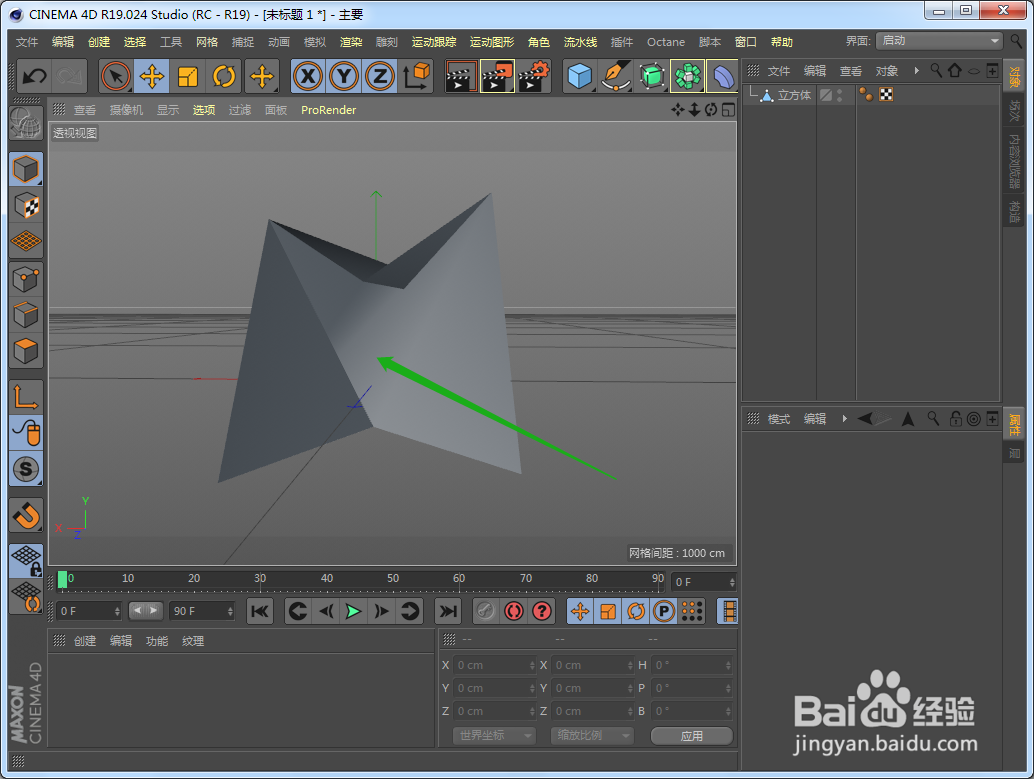Toggle Viewport Solo S button
The height and width of the screenshot is (779, 1034).
[x=26, y=469]
